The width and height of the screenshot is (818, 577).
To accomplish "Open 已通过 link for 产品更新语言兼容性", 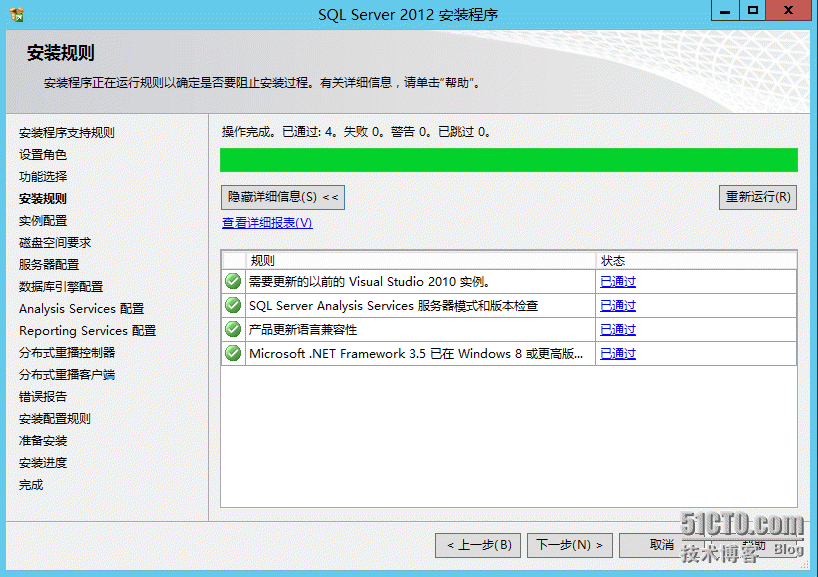I will point(618,330).
